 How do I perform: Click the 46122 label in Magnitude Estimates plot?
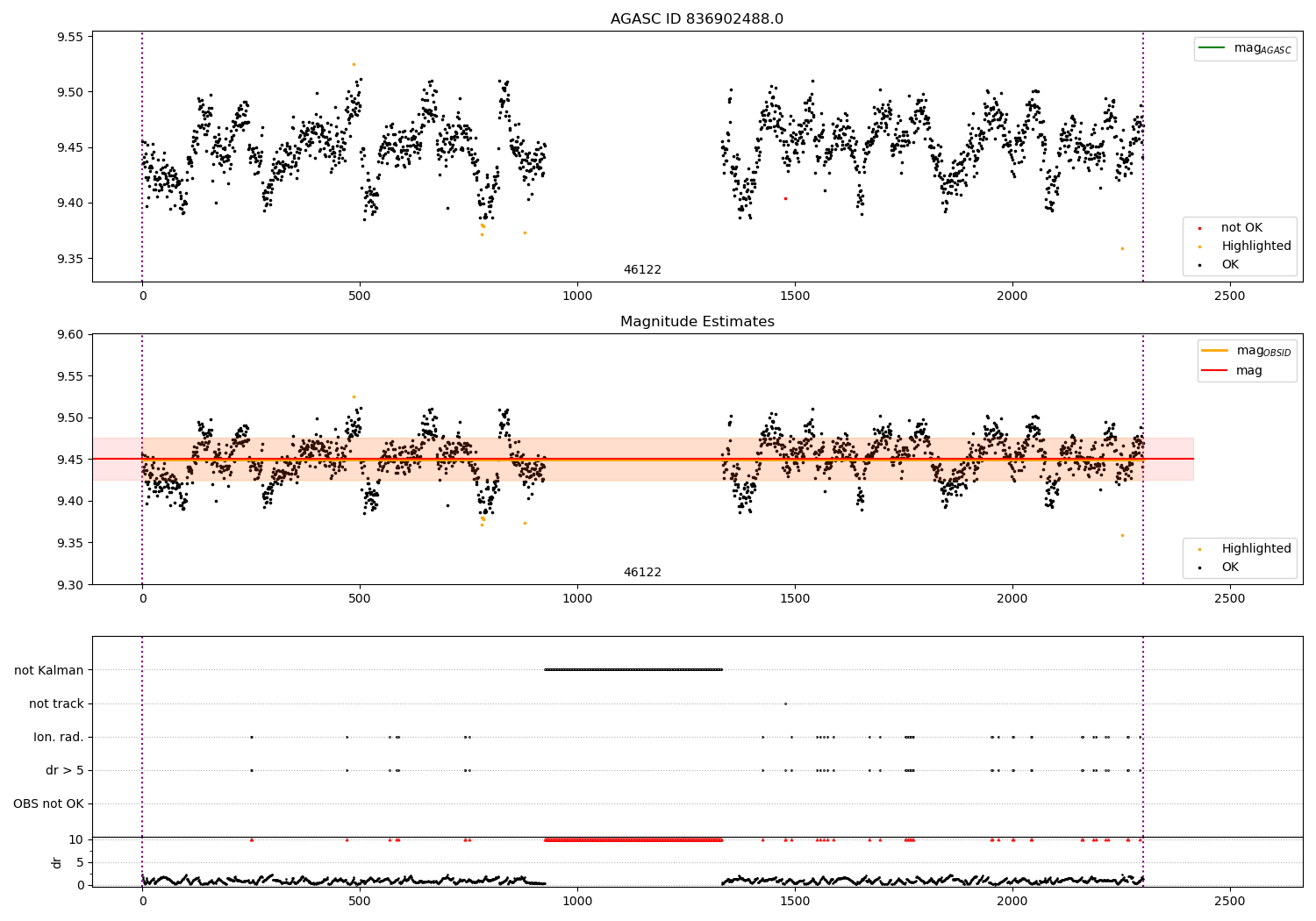[642, 573]
